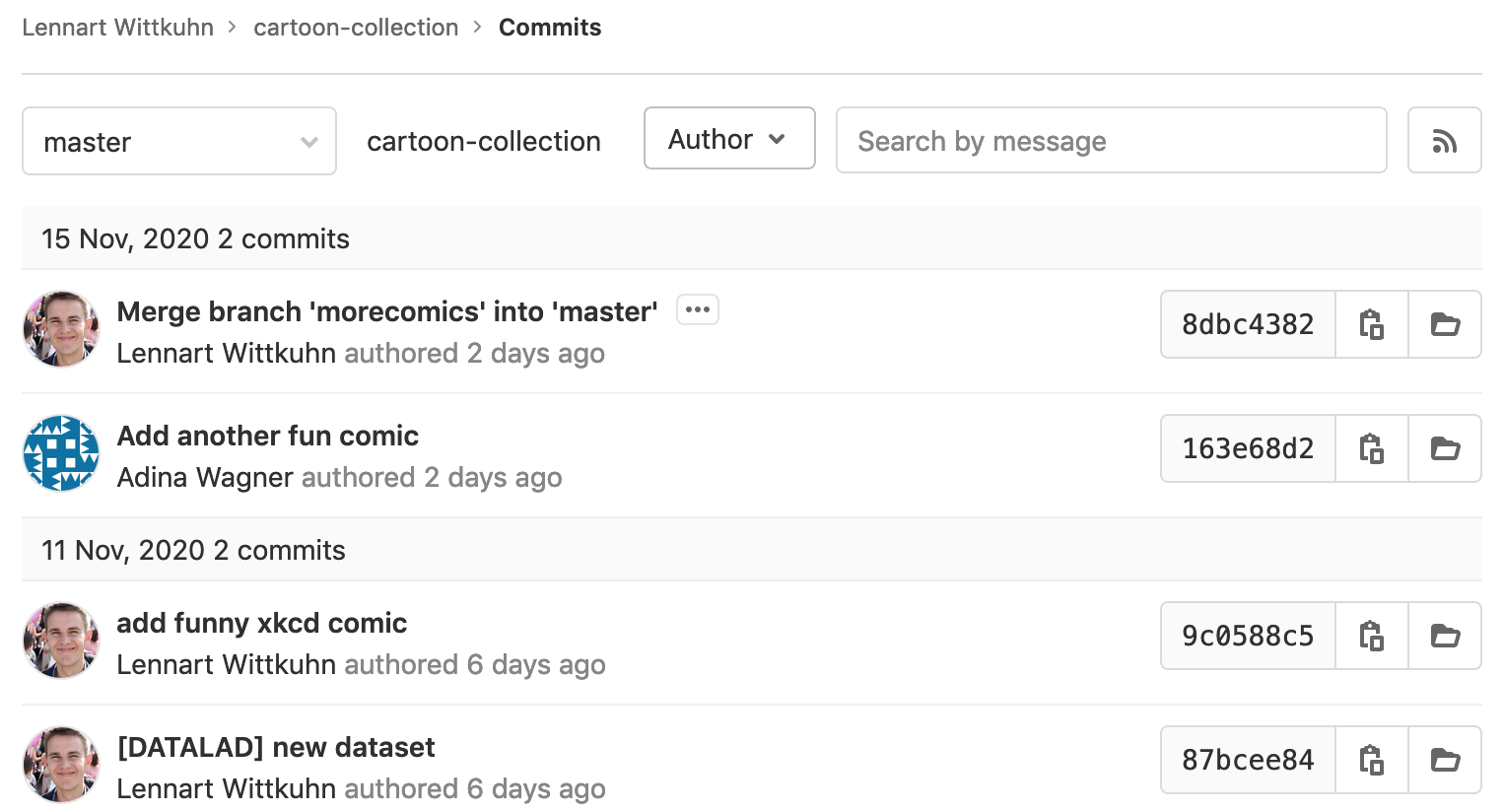This screenshot has width=1504, height=812.
Task: Copy commit SHA 87bcee84
Action: coord(1371,760)
